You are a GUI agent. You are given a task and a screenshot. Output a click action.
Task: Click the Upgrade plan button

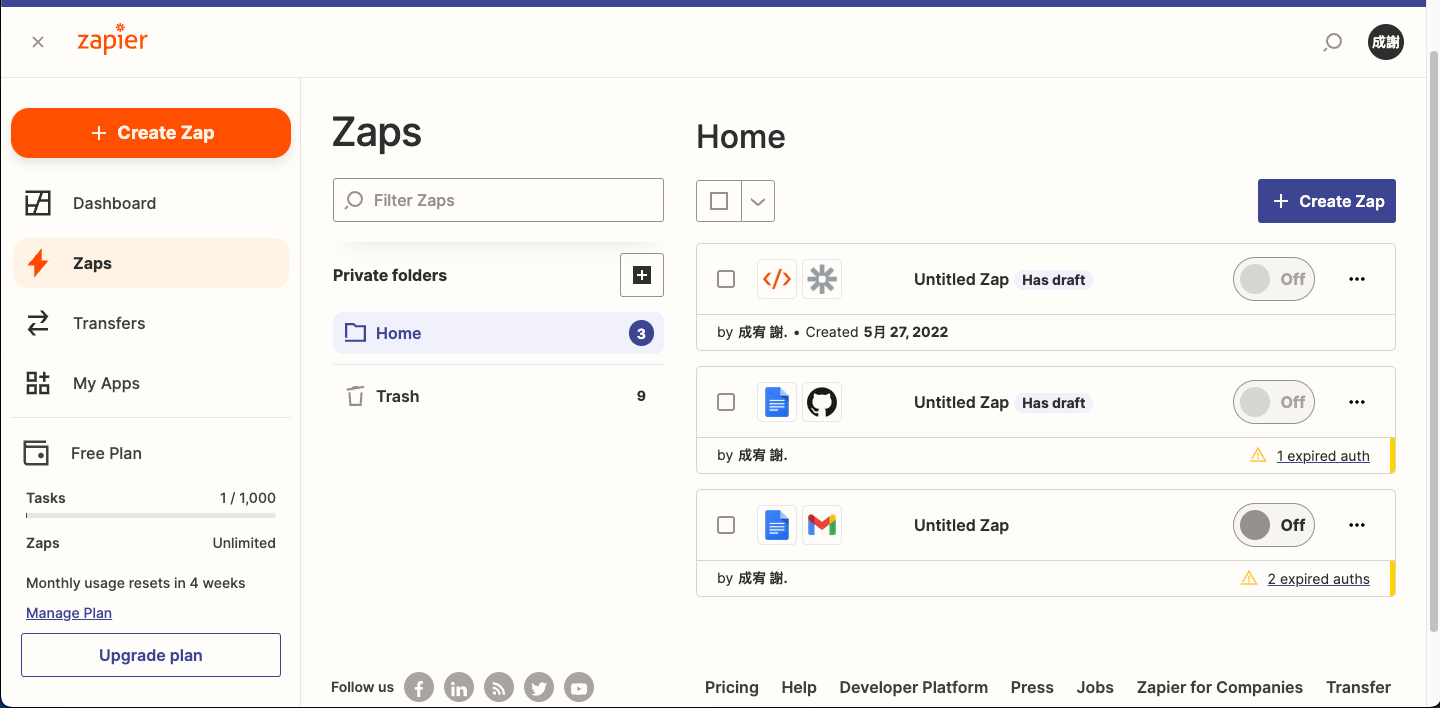pyautogui.click(x=151, y=655)
